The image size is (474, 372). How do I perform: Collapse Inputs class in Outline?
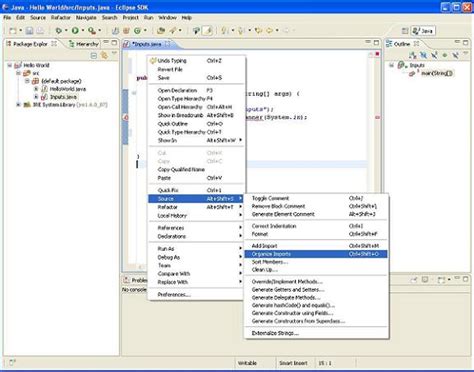pyautogui.click(x=391, y=65)
